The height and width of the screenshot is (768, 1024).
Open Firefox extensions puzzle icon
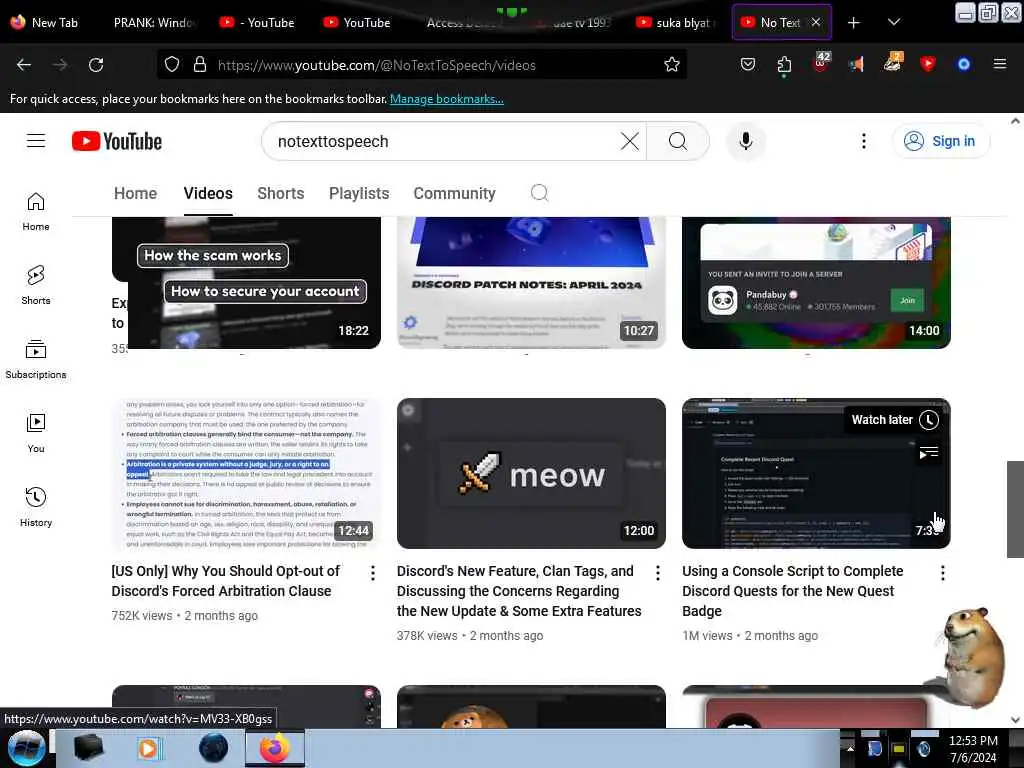click(784, 65)
